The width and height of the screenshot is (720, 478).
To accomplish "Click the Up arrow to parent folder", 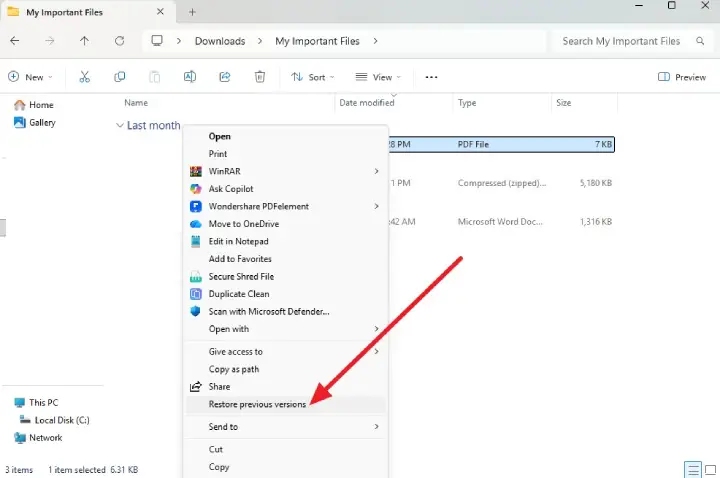I will 84,41.
